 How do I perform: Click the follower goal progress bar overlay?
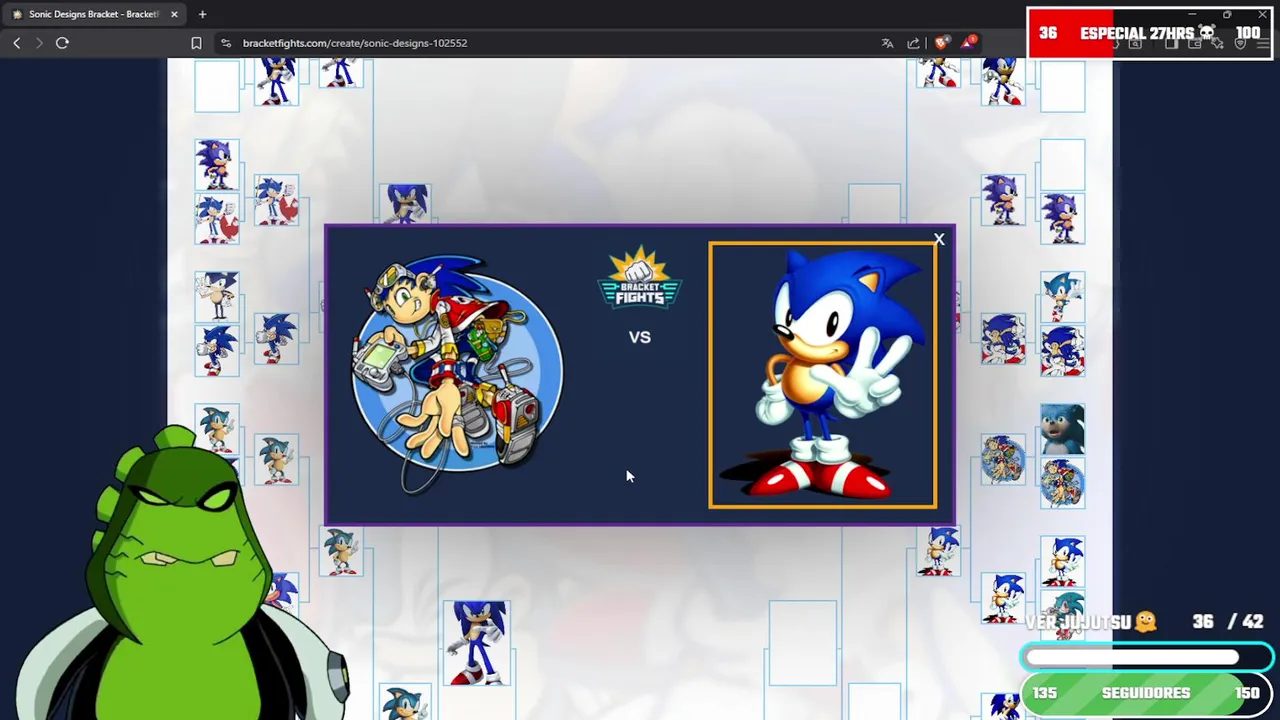click(x=1147, y=657)
